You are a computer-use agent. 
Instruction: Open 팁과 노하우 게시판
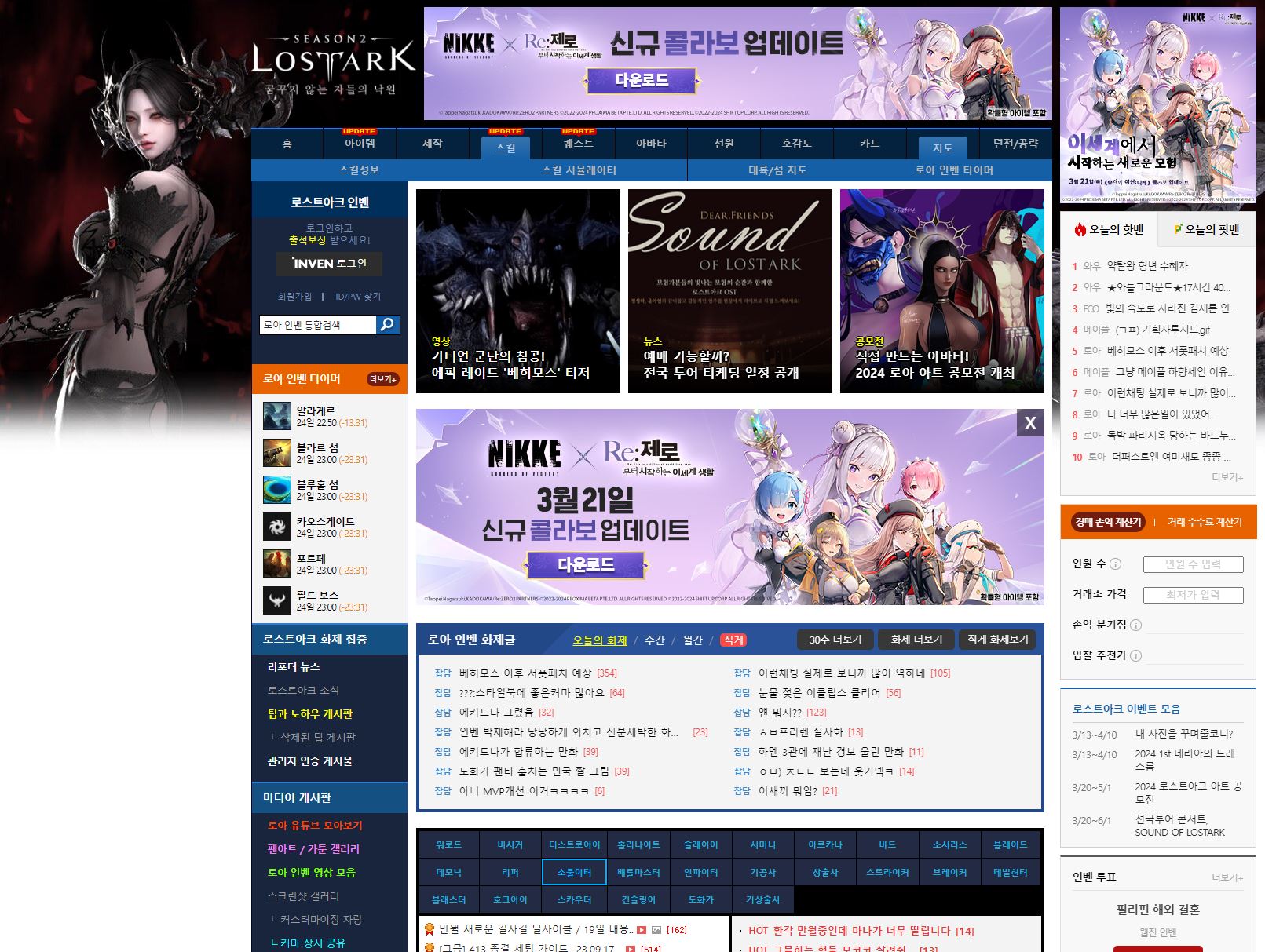[x=310, y=714]
